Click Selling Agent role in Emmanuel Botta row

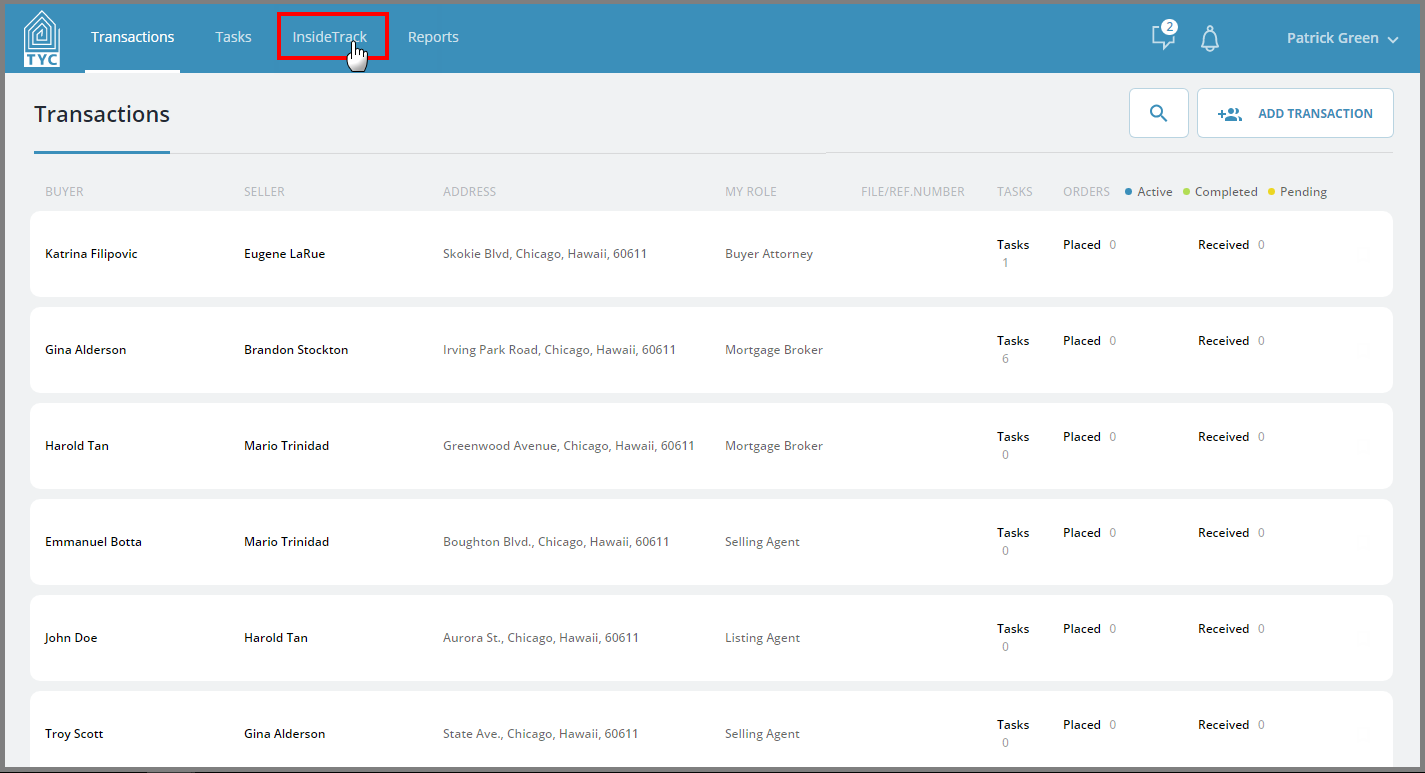(762, 542)
